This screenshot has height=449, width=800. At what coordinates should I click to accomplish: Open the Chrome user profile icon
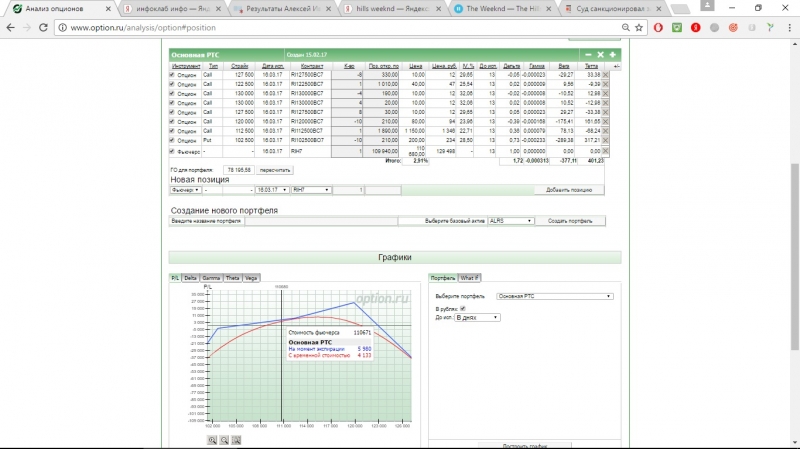point(707,6)
